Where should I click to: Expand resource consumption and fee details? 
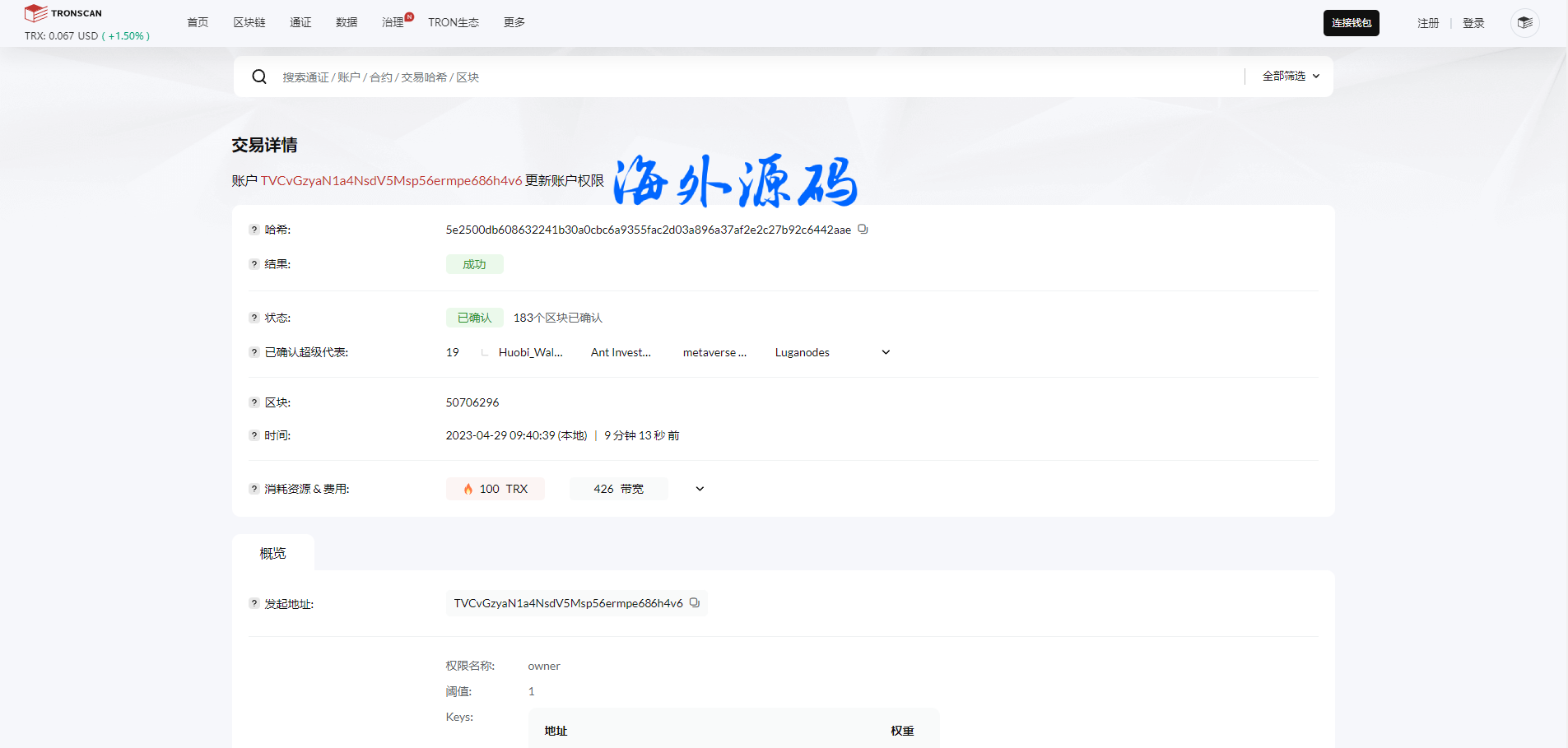point(700,489)
